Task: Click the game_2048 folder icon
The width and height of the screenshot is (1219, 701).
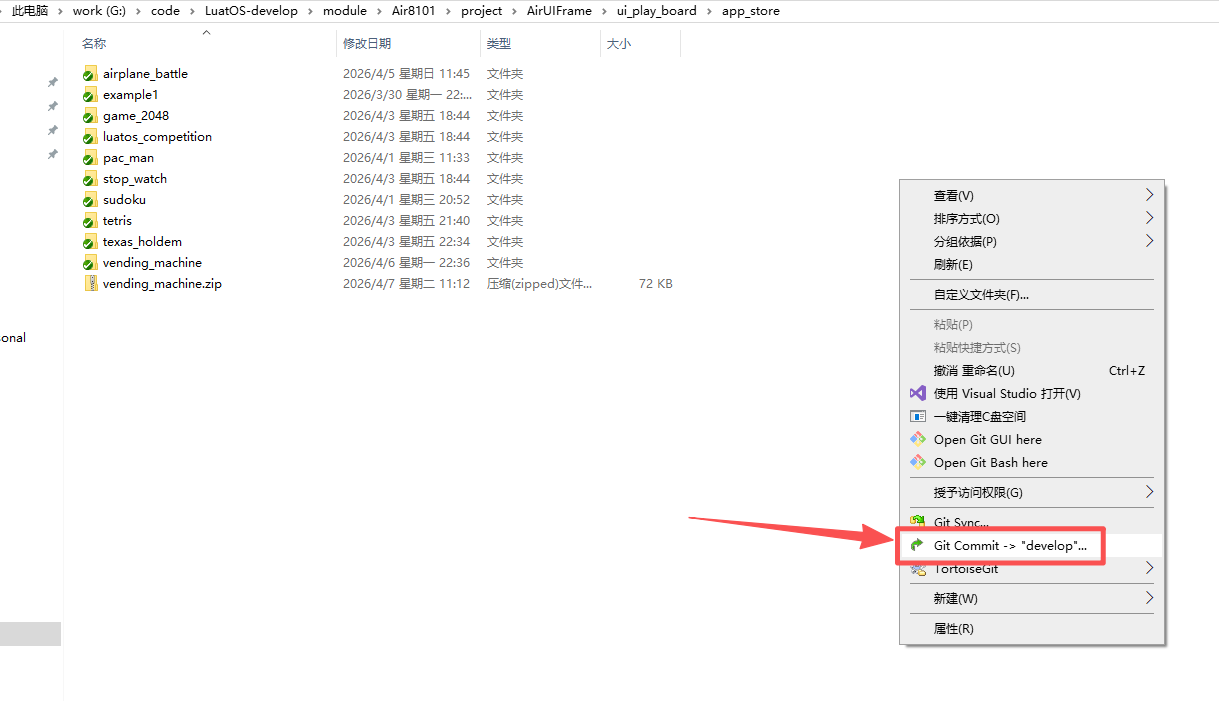Action: click(x=90, y=116)
